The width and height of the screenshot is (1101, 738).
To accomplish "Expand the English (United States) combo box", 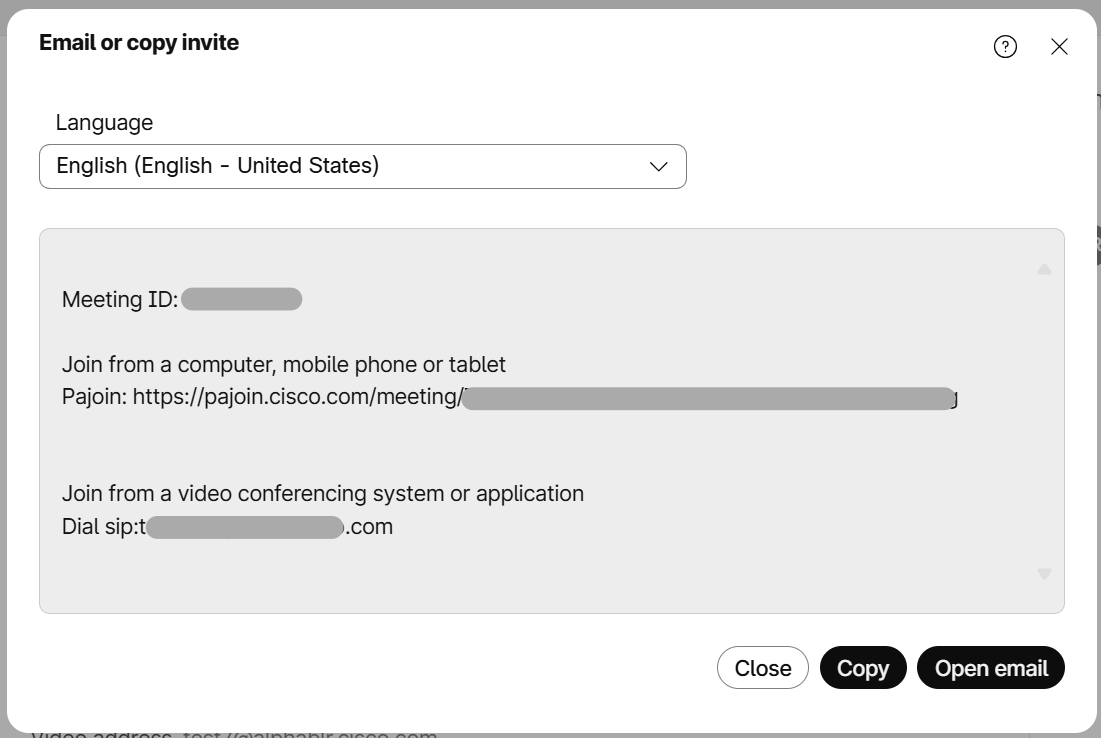I will [x=362, y=166].
